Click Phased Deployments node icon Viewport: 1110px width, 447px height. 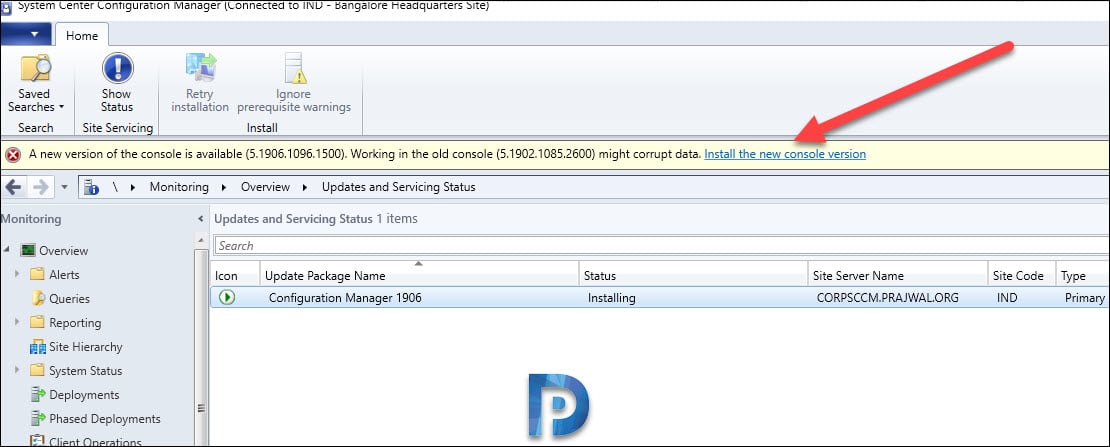click(38, 419)
